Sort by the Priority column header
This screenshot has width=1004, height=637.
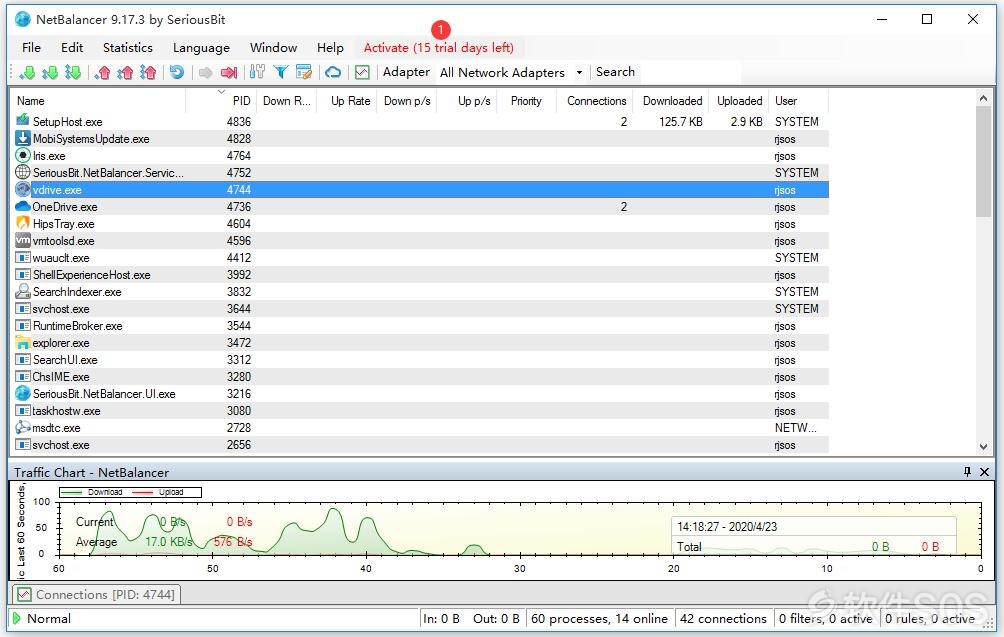pos(526,101)
